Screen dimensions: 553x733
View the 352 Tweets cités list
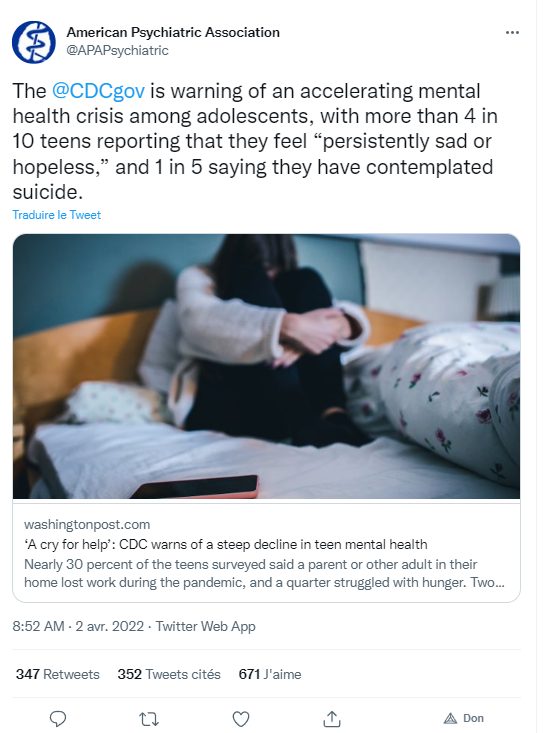(x=169, y=674)
